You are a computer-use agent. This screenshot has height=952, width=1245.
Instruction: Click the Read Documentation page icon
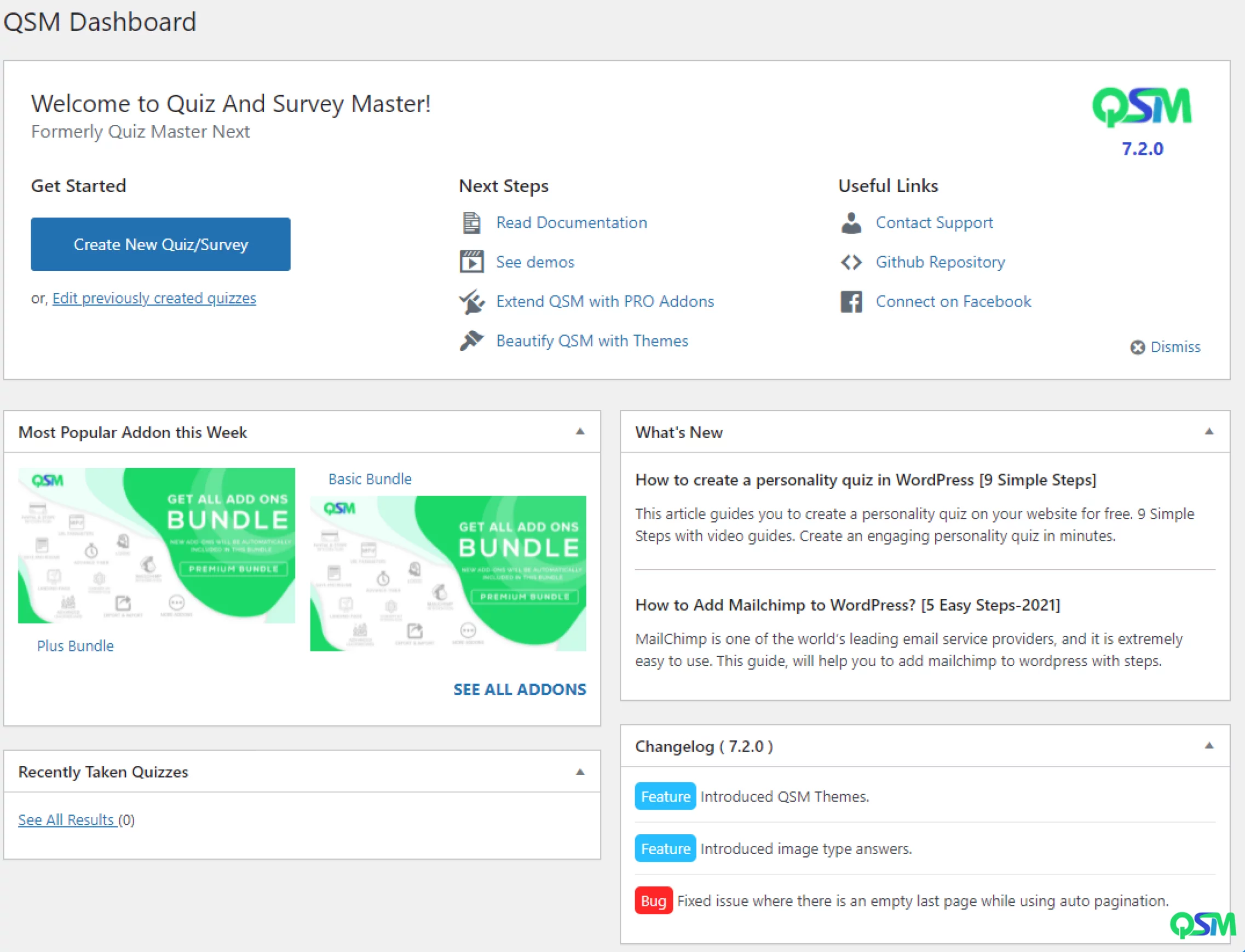[x=471, y=223]
